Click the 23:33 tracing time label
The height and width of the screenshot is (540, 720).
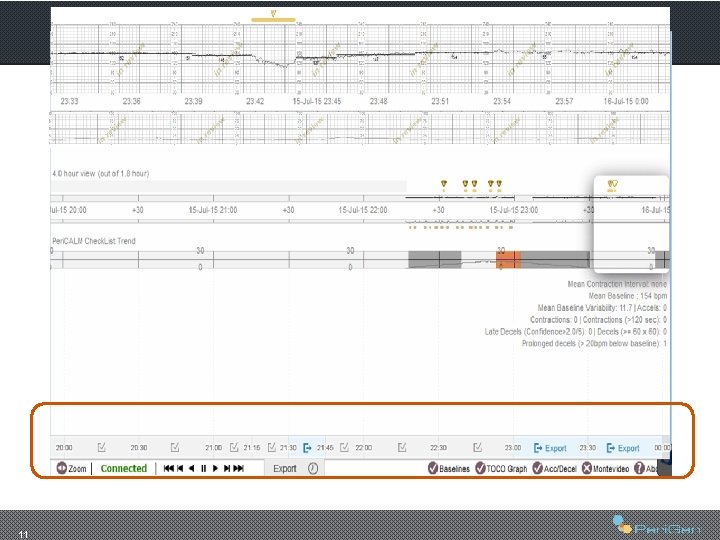pos(69,101)
